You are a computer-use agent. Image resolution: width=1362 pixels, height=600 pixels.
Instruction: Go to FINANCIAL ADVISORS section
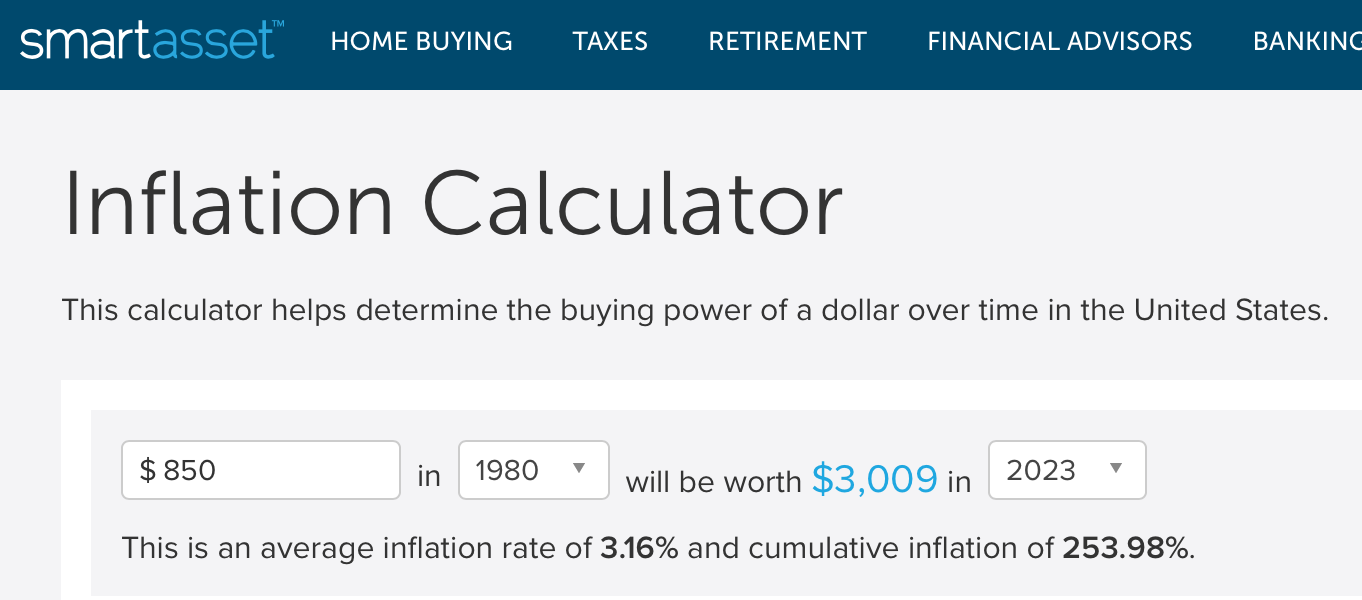pyautogui.click(x=1060, y=41)
